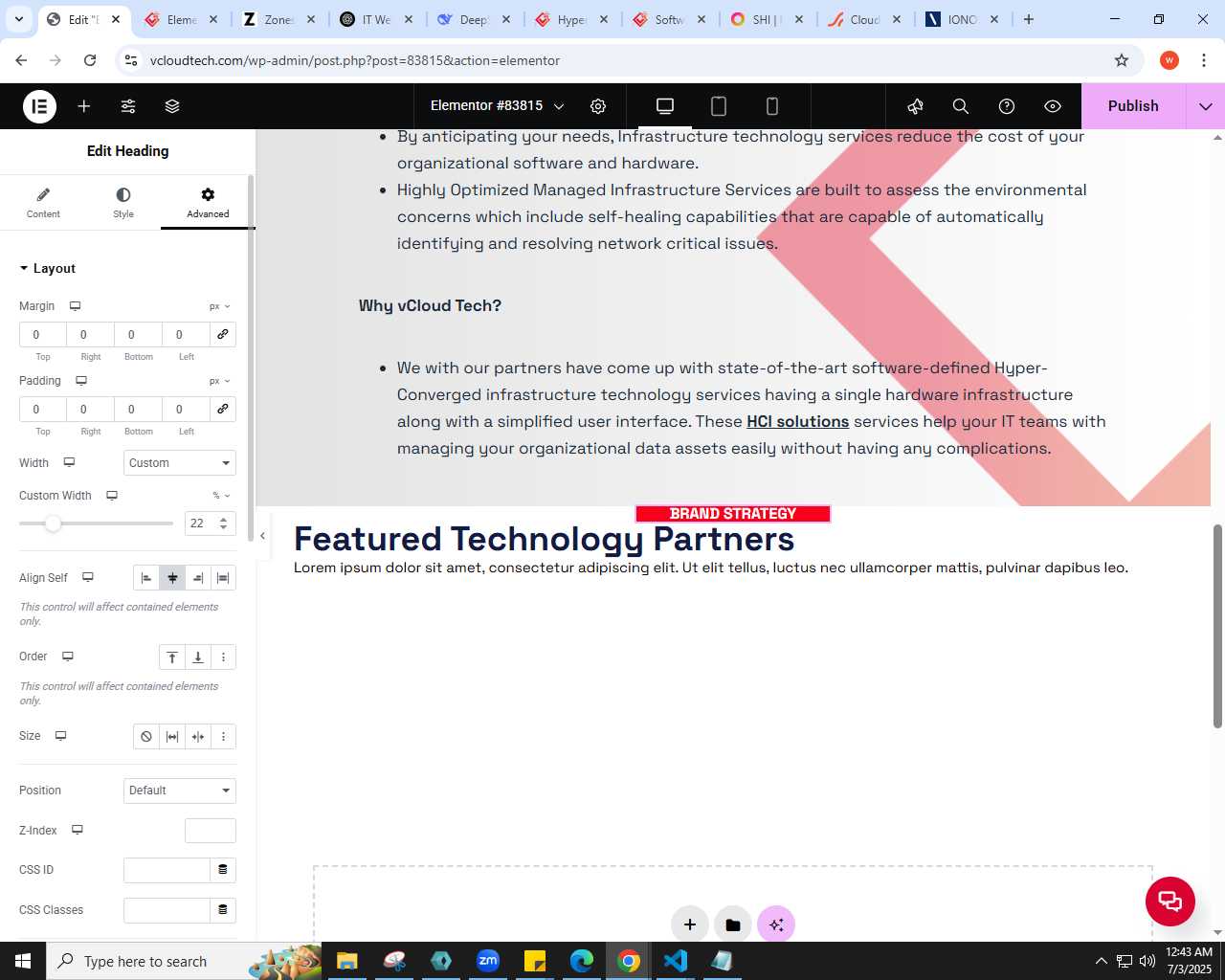
Task: Follow the HCI solutions link
Action: (x=797, y=422)
